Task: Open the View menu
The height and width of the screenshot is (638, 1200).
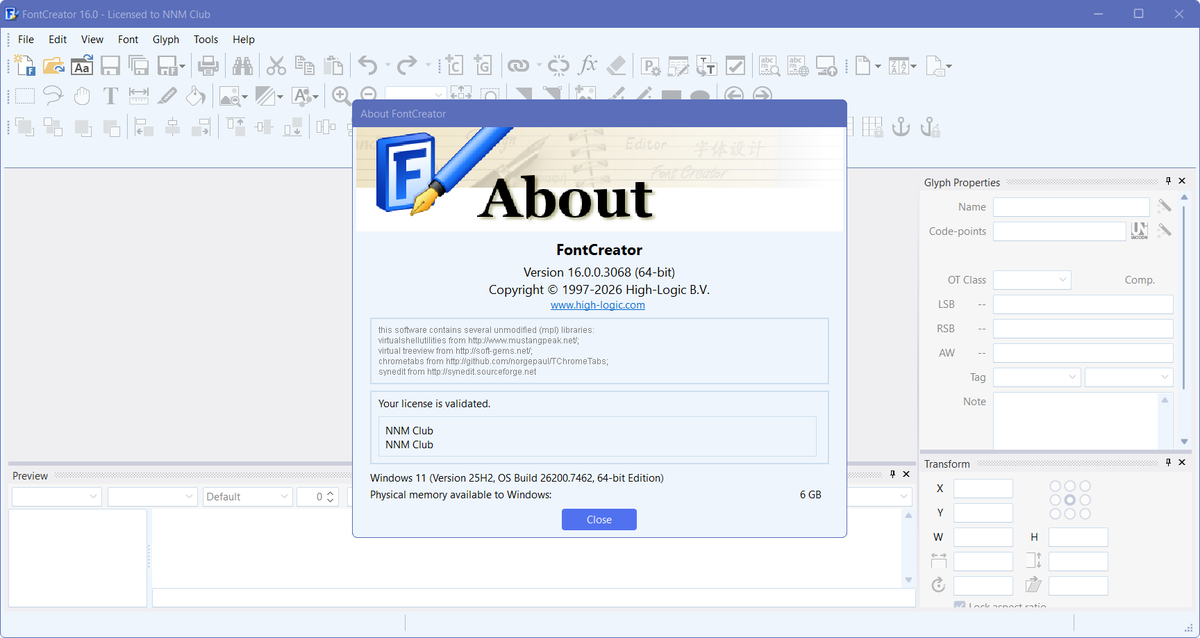Action: pos(92,39)
